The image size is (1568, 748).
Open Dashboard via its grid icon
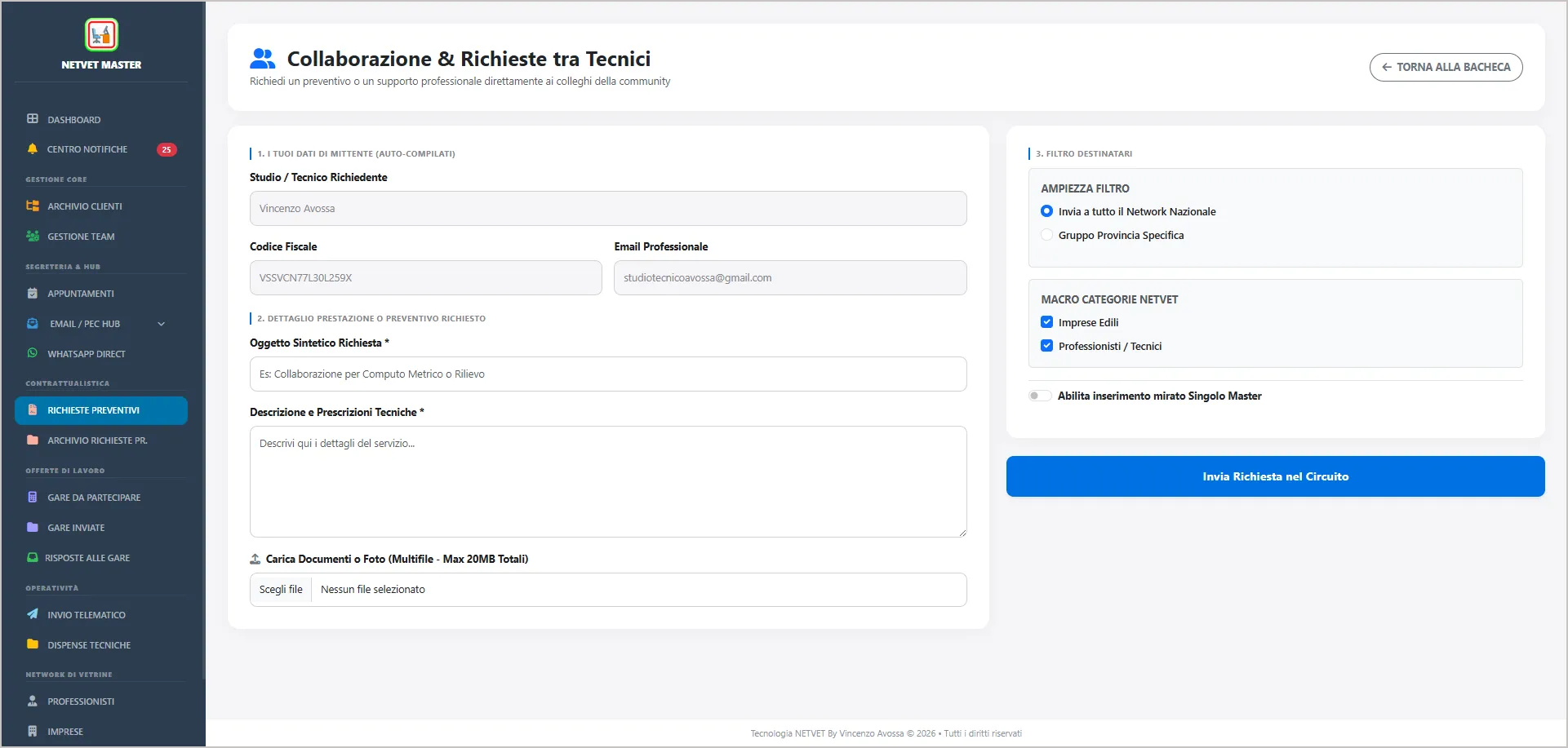[33, 119]
